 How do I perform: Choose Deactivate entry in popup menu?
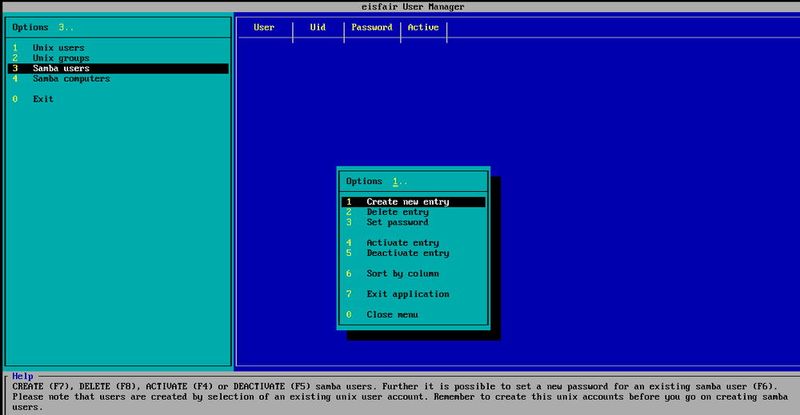[x=413, y=253]
